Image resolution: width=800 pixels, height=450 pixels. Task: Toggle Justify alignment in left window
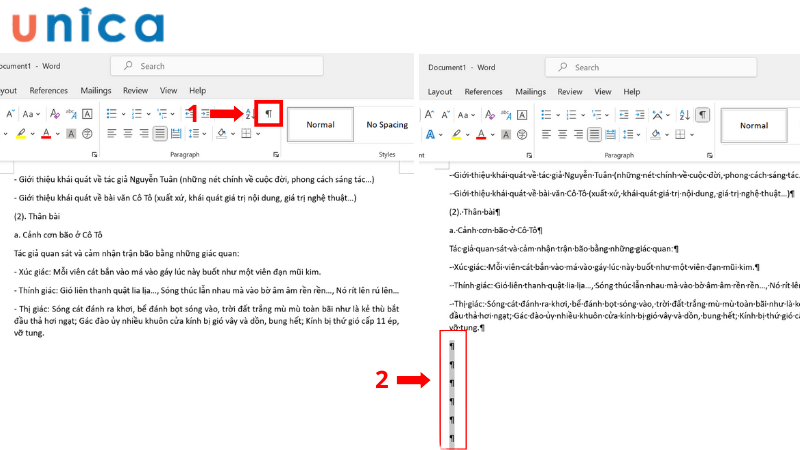(160, 134)
